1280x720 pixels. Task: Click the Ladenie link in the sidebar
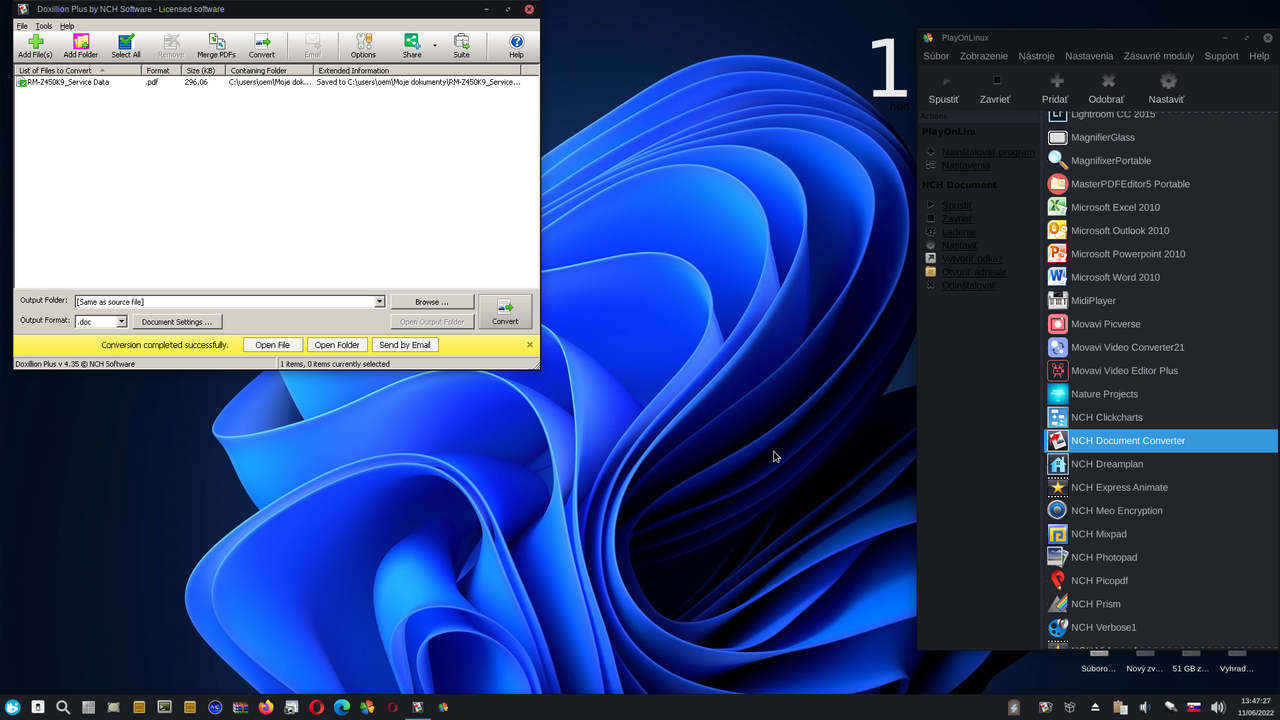(x=958, y=232)
